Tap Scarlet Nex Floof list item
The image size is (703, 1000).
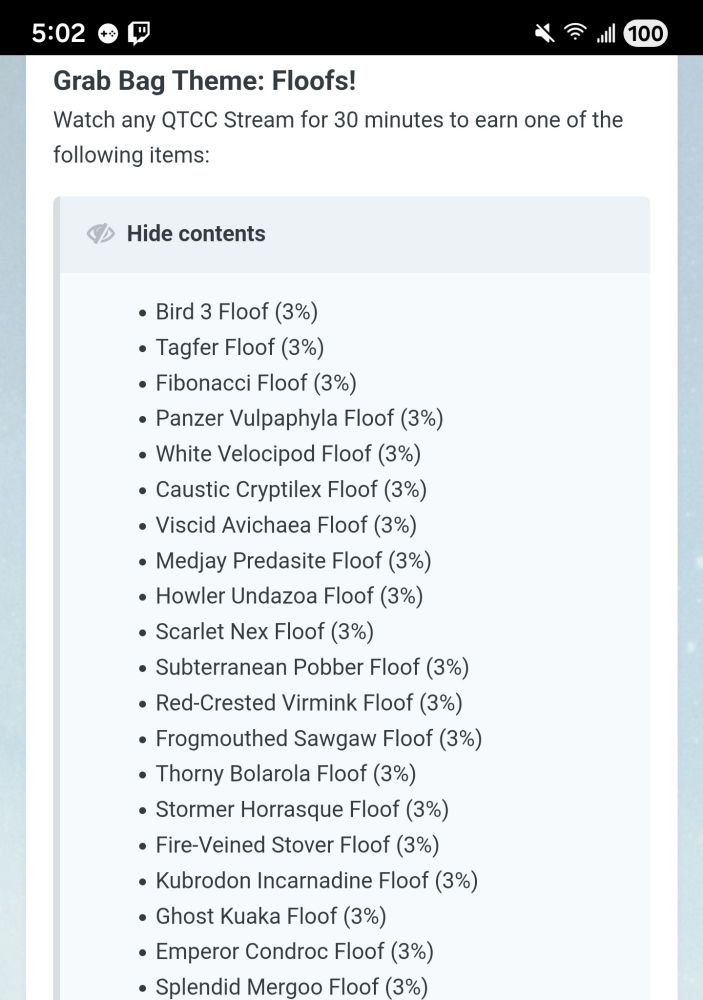(264, 631)
